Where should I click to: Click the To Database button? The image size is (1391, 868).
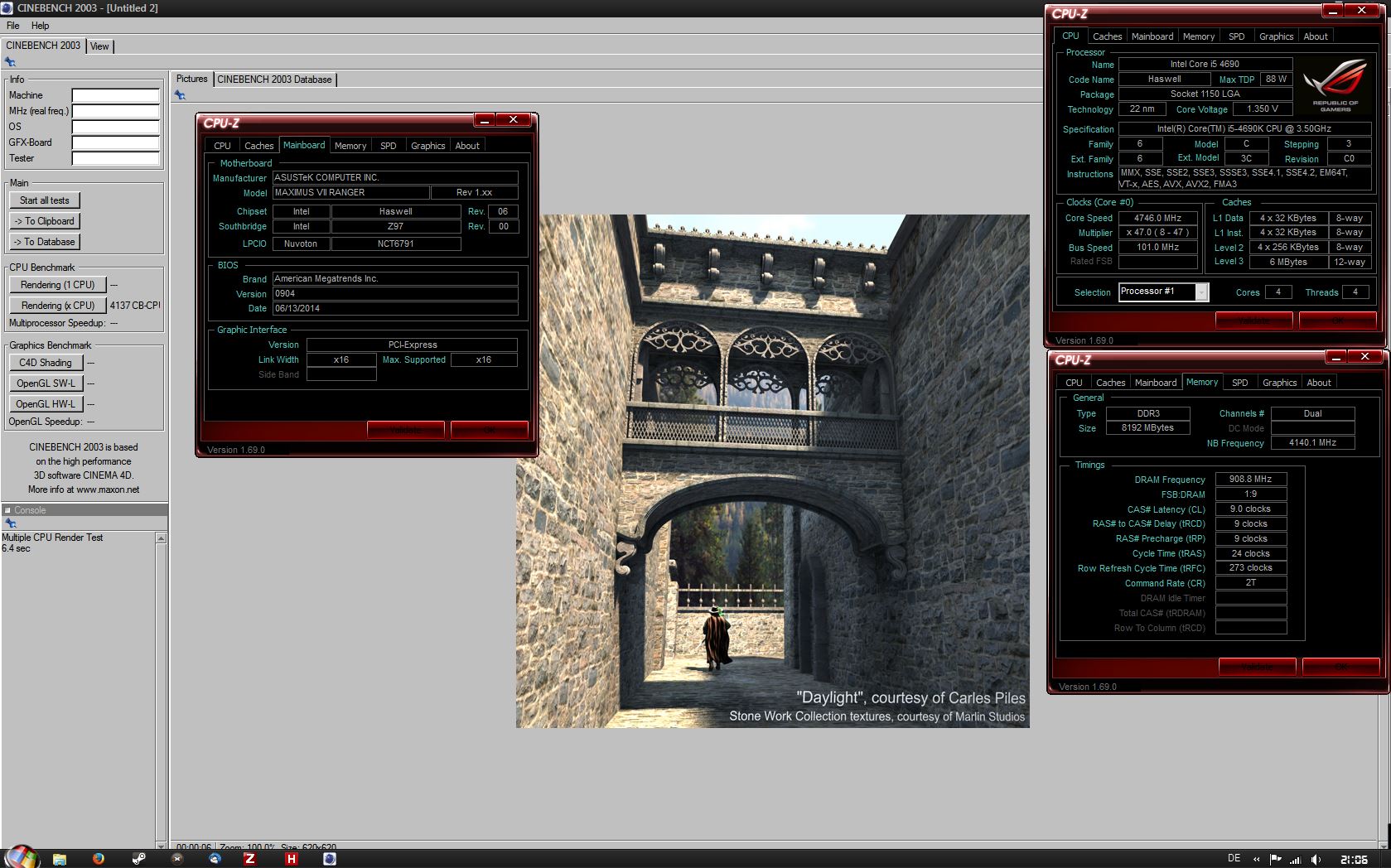coord(45,242)
